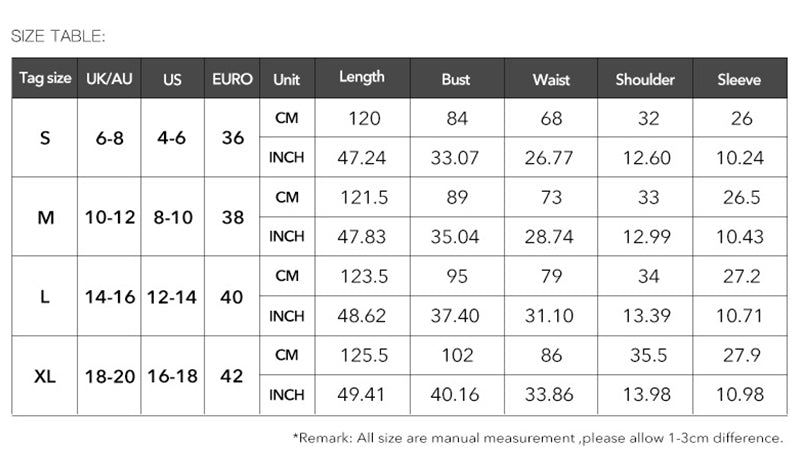Click the Remark note text

pos(538,438)
